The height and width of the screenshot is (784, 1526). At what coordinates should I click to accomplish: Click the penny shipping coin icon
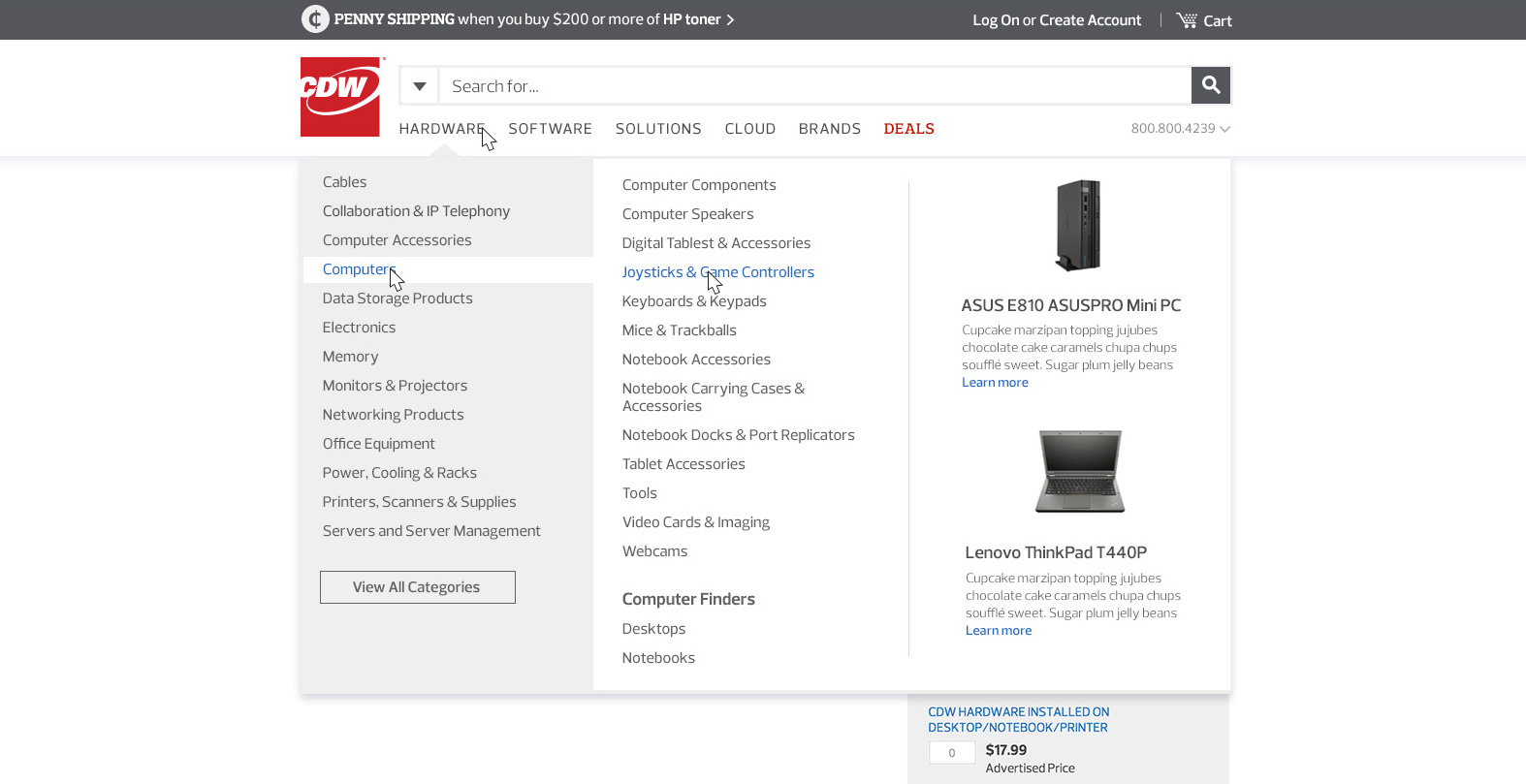[315, 19]
